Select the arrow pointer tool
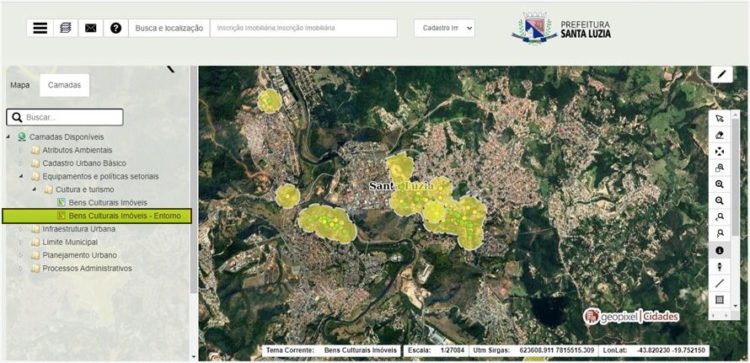The image size is (750, 363). [719, 119]
